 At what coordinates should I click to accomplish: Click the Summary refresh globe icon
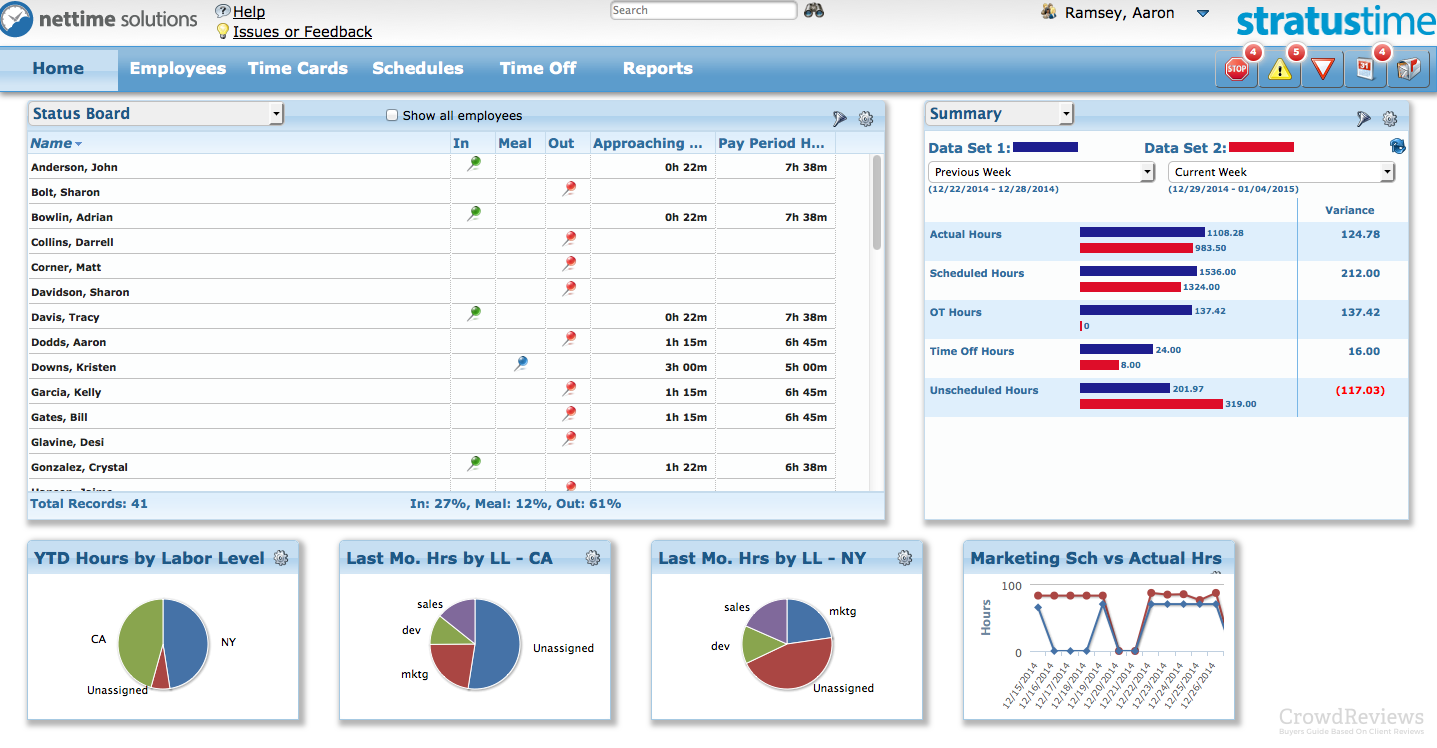click(x=1397, y=147)
